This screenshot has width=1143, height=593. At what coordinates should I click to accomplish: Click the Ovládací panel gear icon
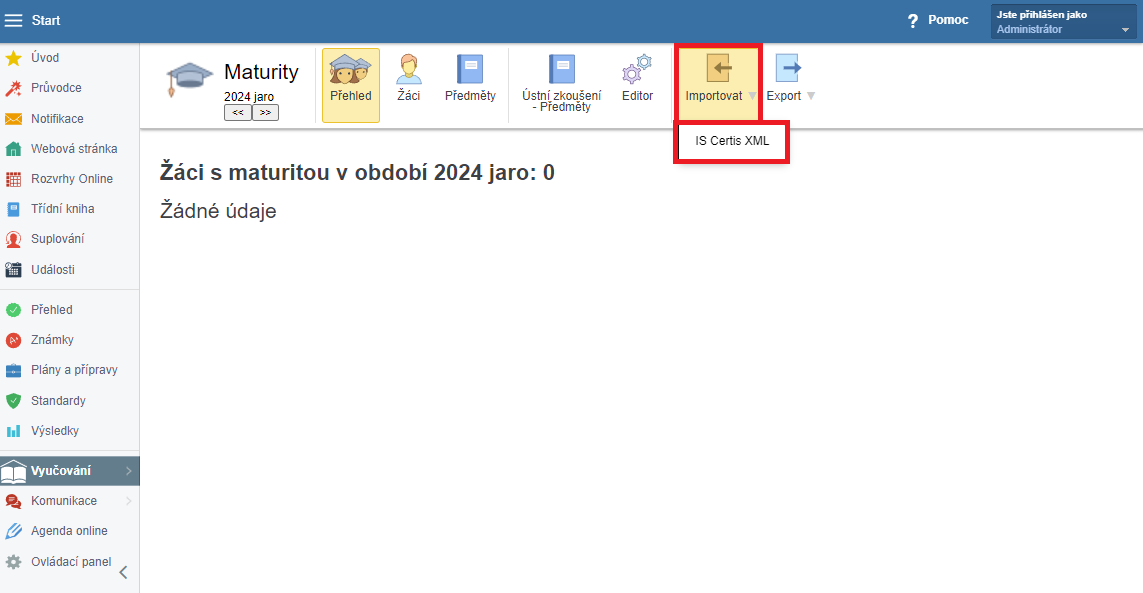(x=13, y=562)
